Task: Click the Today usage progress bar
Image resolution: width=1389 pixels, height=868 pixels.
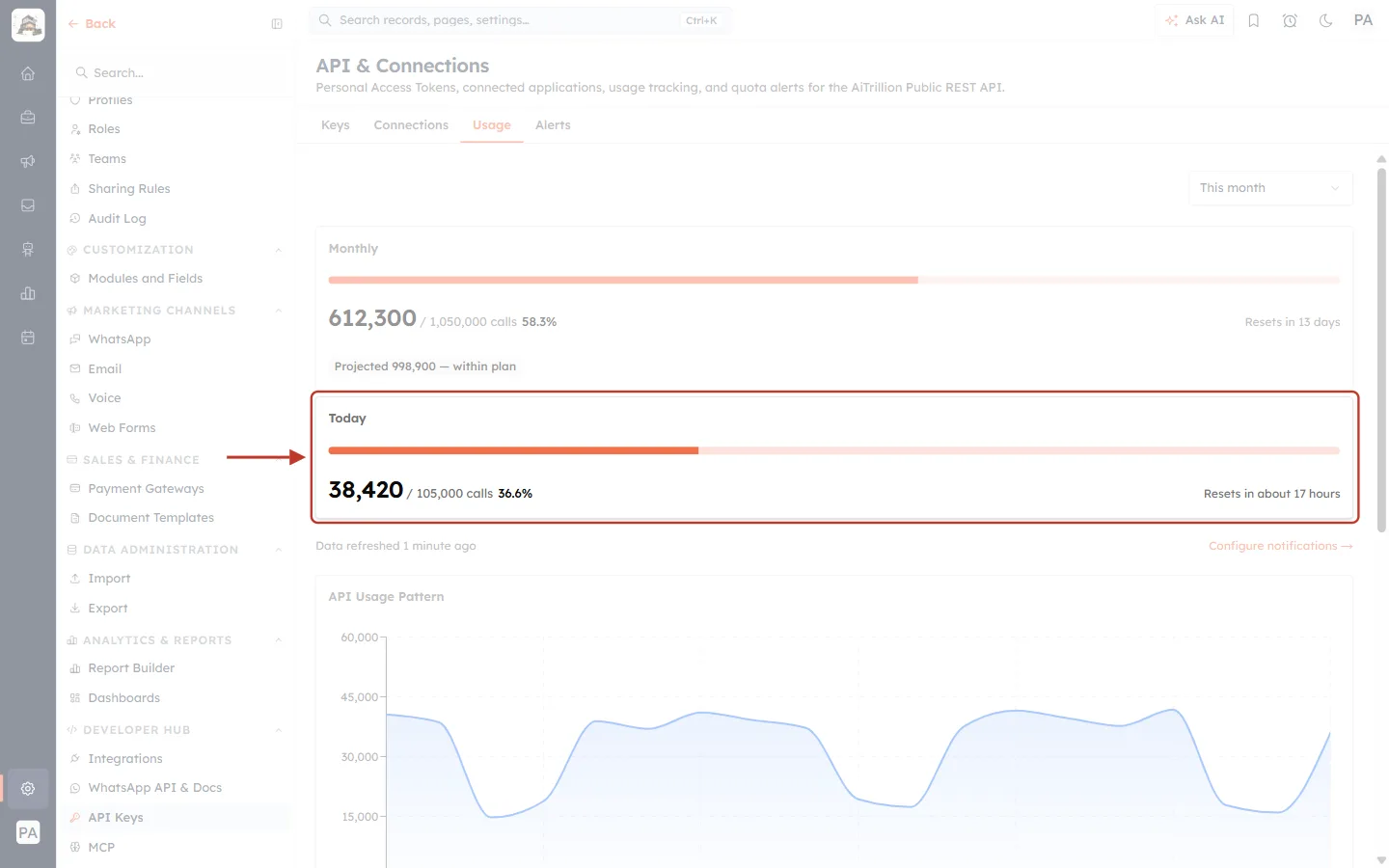Action: click(834, 450)
